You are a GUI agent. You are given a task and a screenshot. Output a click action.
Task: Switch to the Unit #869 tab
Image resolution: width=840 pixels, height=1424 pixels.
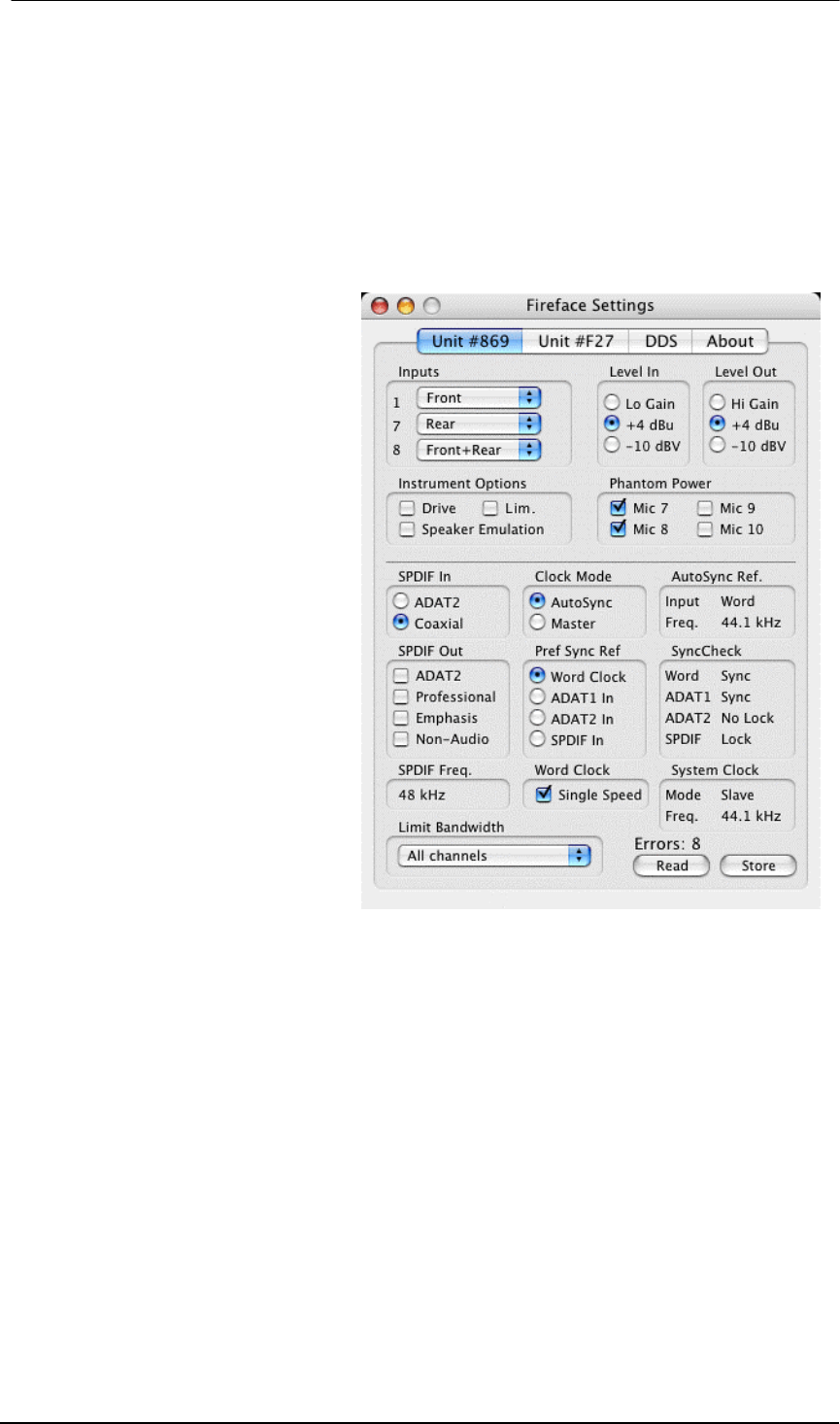tap(470, 341)
